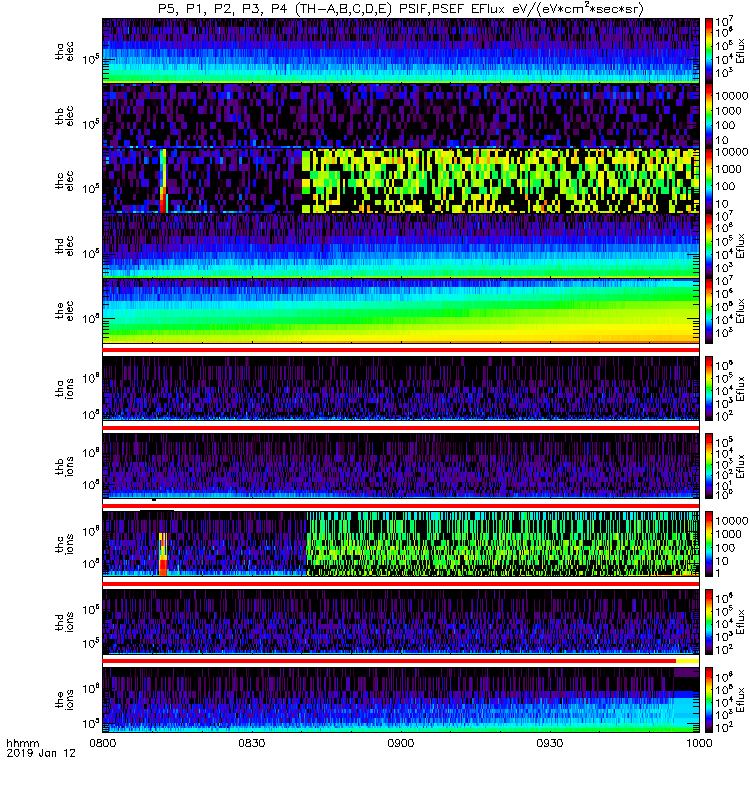The height and width of the screenshot is (800, 750).
Task: Click the thb ions spectrogram panel
Action: click(x=401, y=466)
